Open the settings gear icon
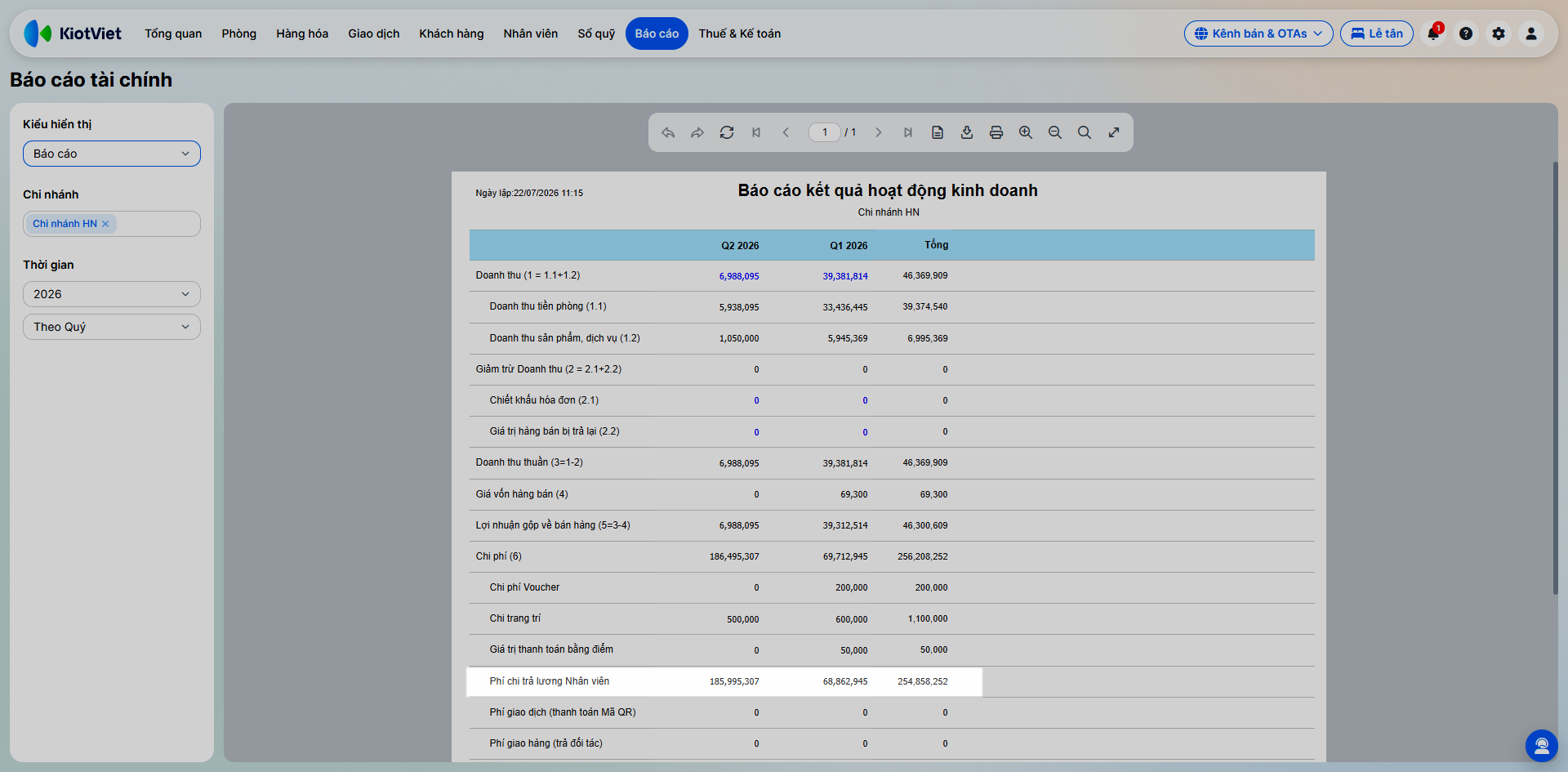This screenshot has height=772, width=1568. coord(1499,33)
